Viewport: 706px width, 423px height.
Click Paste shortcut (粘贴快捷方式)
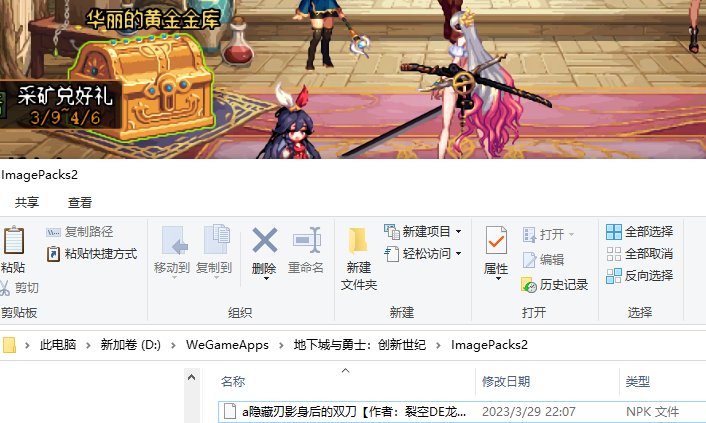92,254
